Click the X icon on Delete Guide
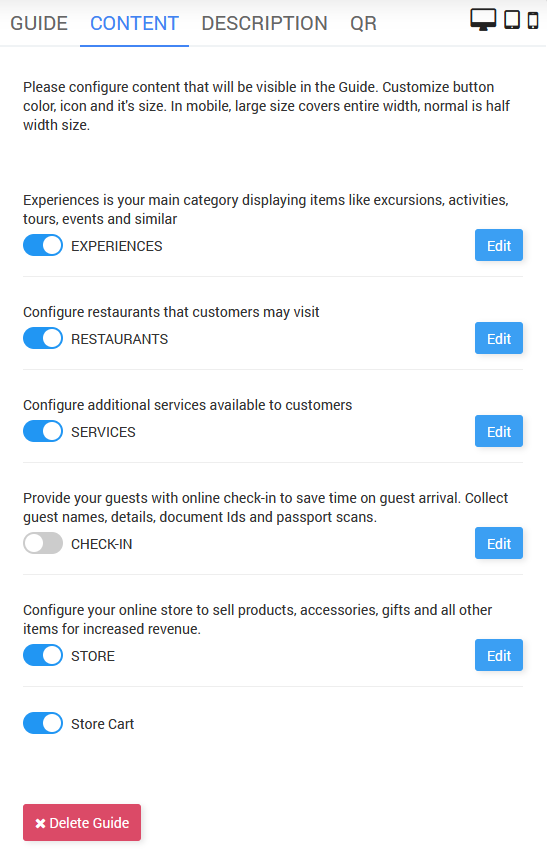The image size is (547, 855). tap(40, 823)
